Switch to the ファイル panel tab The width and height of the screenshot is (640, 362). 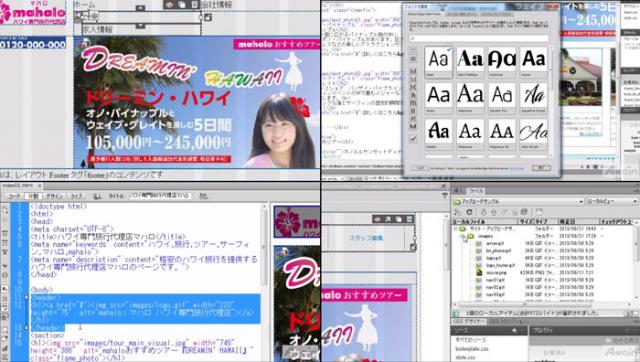(x=476, y=191)
